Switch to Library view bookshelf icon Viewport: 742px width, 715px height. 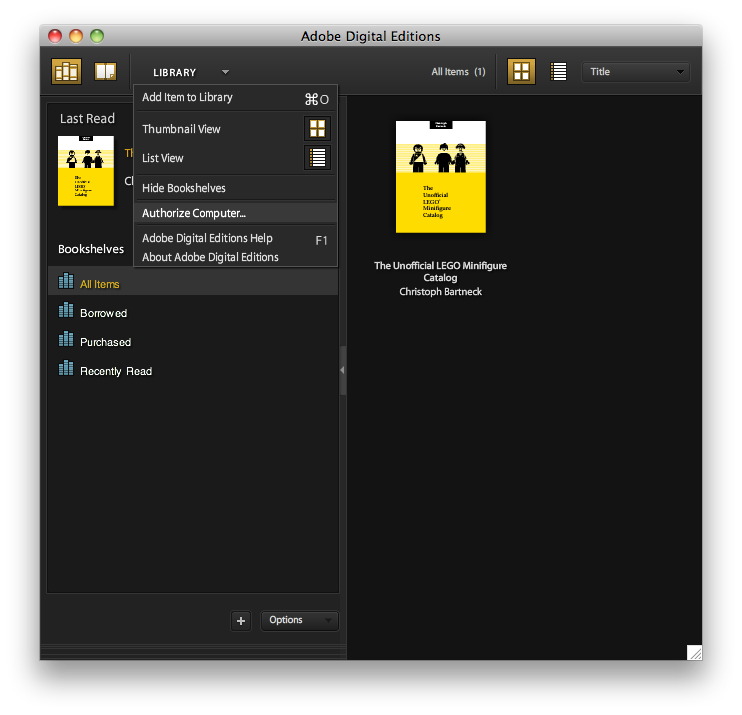click(66, 71)
